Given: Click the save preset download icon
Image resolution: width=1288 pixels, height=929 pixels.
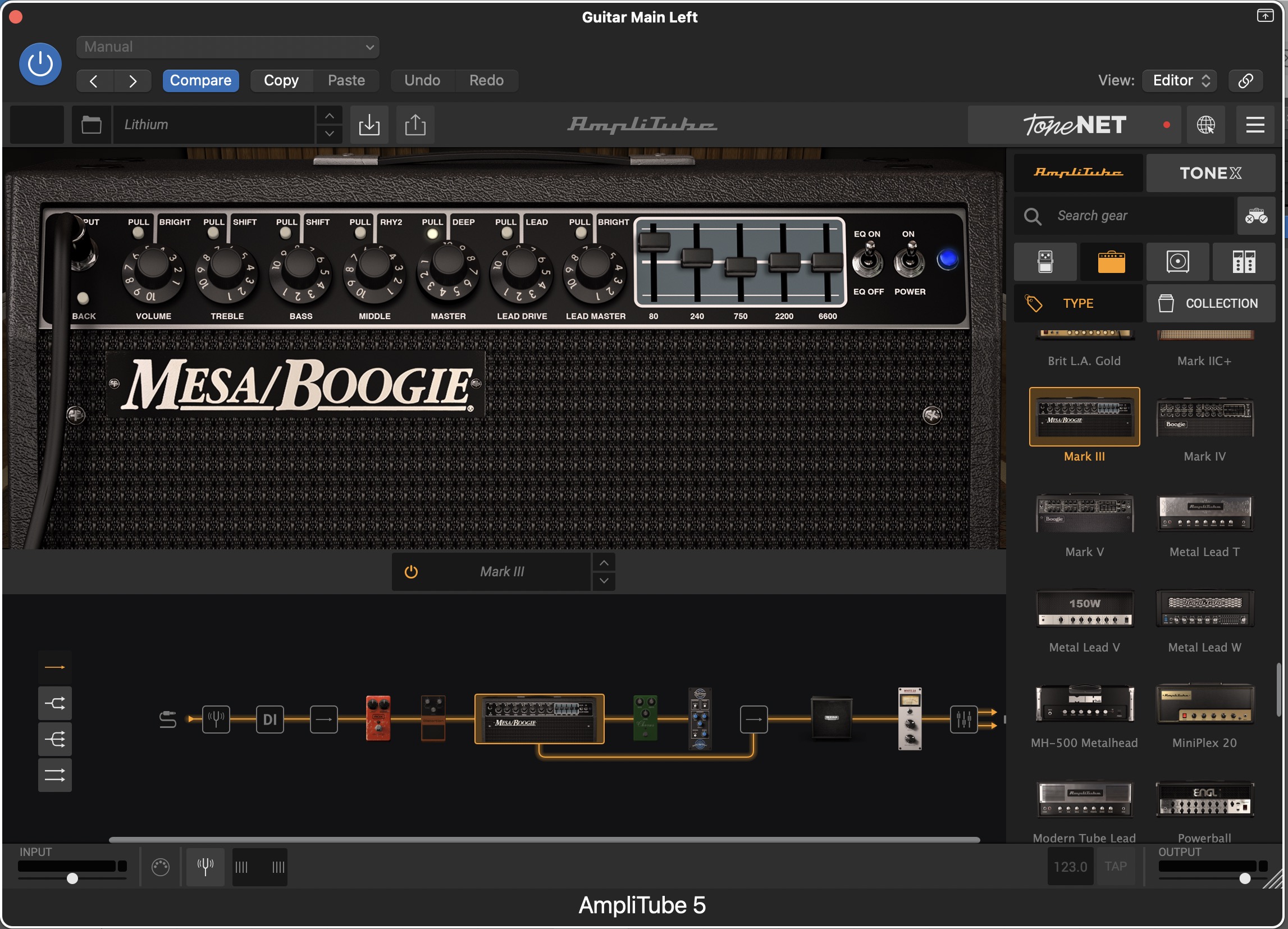Looking at the screenshot, I should click(x=369, y=125).
